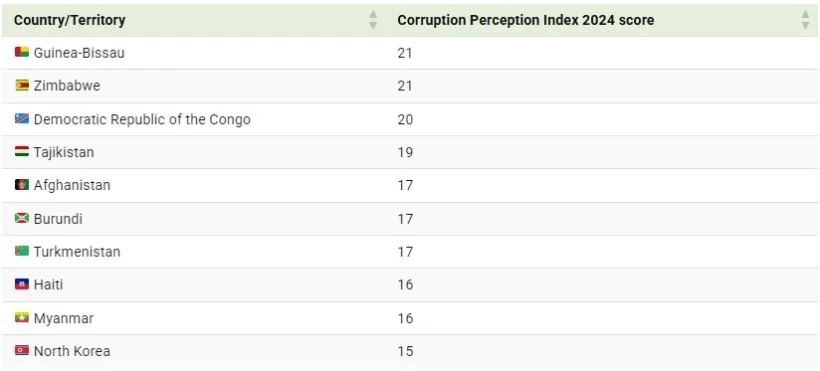Viewport: 820px width, 371px height.
Task: Click the Democratic Republic of the Congo name
Action: tap(142, 119)
